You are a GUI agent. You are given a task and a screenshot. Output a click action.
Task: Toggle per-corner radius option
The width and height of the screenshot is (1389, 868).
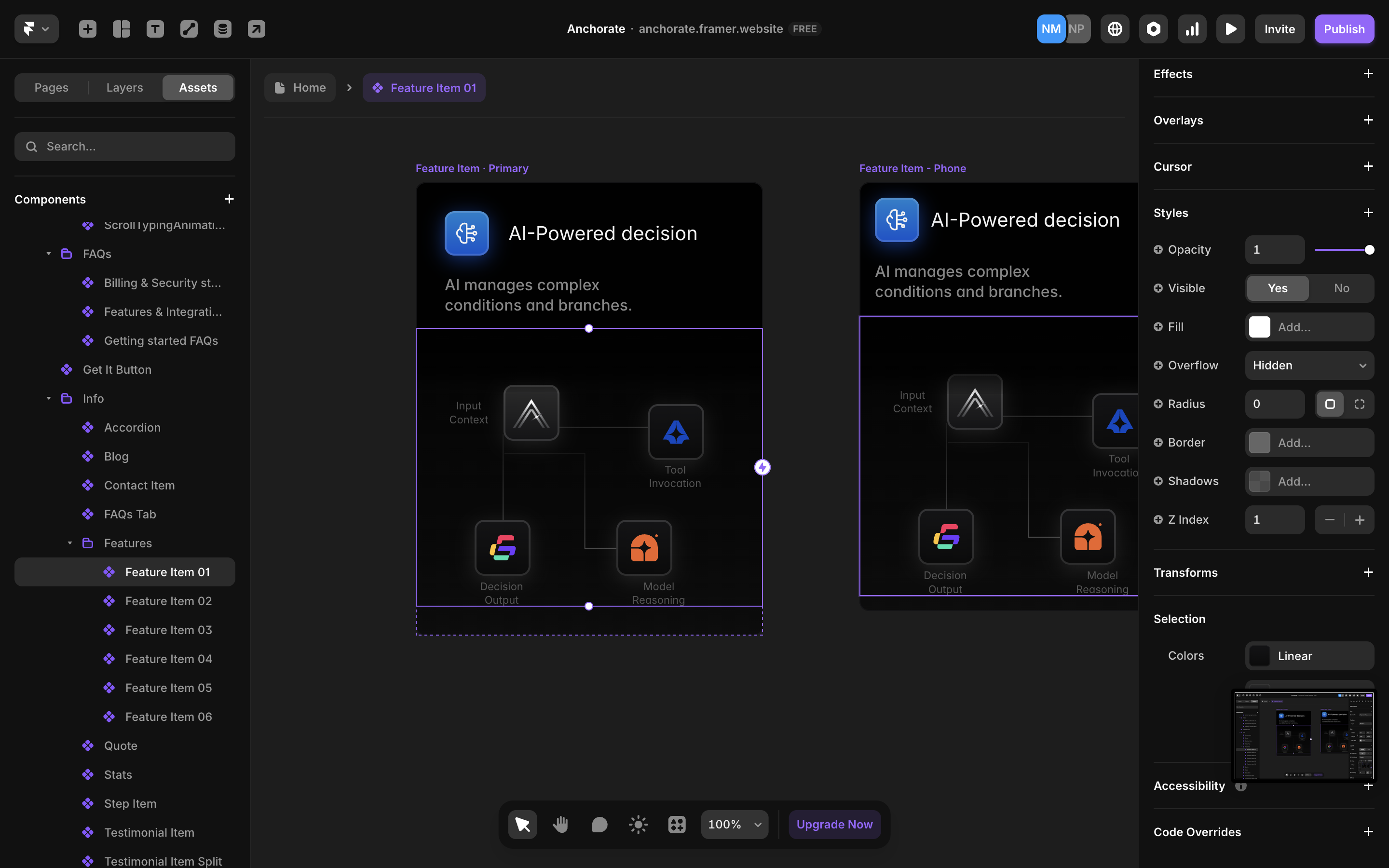click(x=1359, y=404)
